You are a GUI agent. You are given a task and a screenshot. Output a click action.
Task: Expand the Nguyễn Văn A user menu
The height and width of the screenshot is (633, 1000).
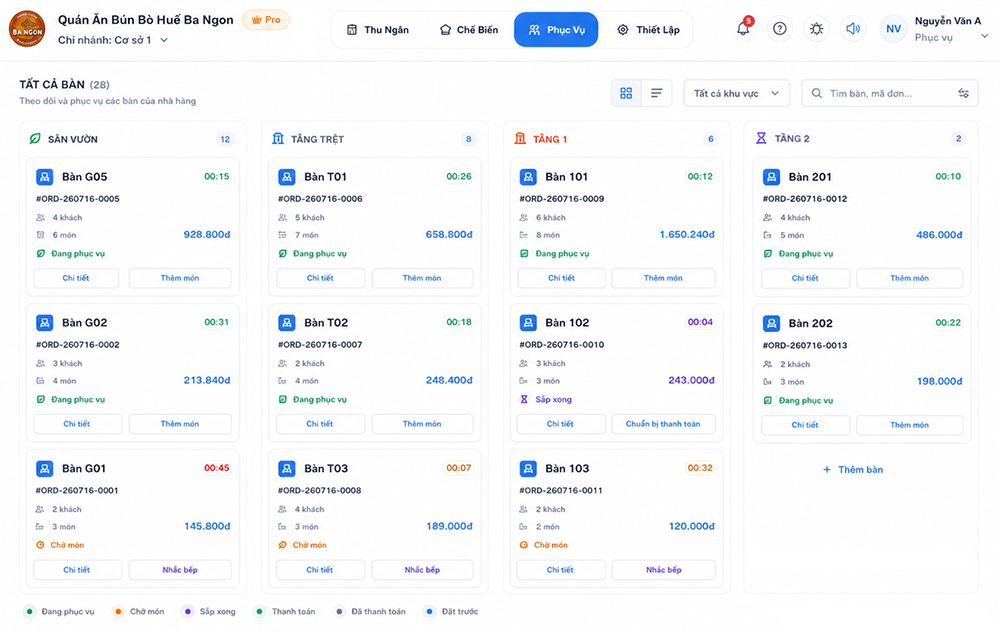pyautogui.click(x=985, y=36)
